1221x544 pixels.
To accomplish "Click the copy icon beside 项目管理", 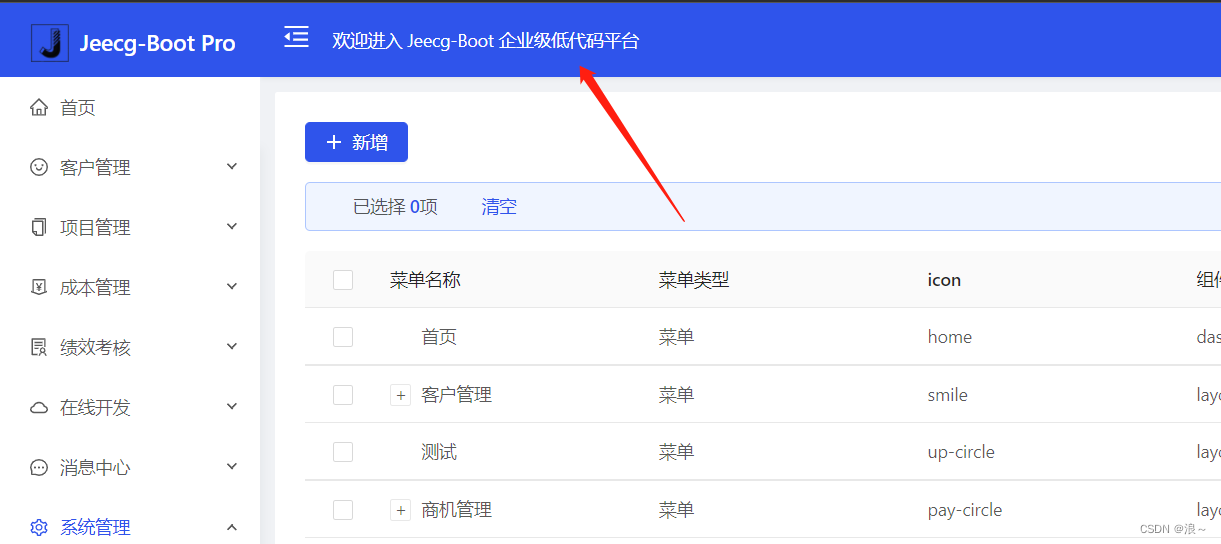I will (x=39, y=227).
